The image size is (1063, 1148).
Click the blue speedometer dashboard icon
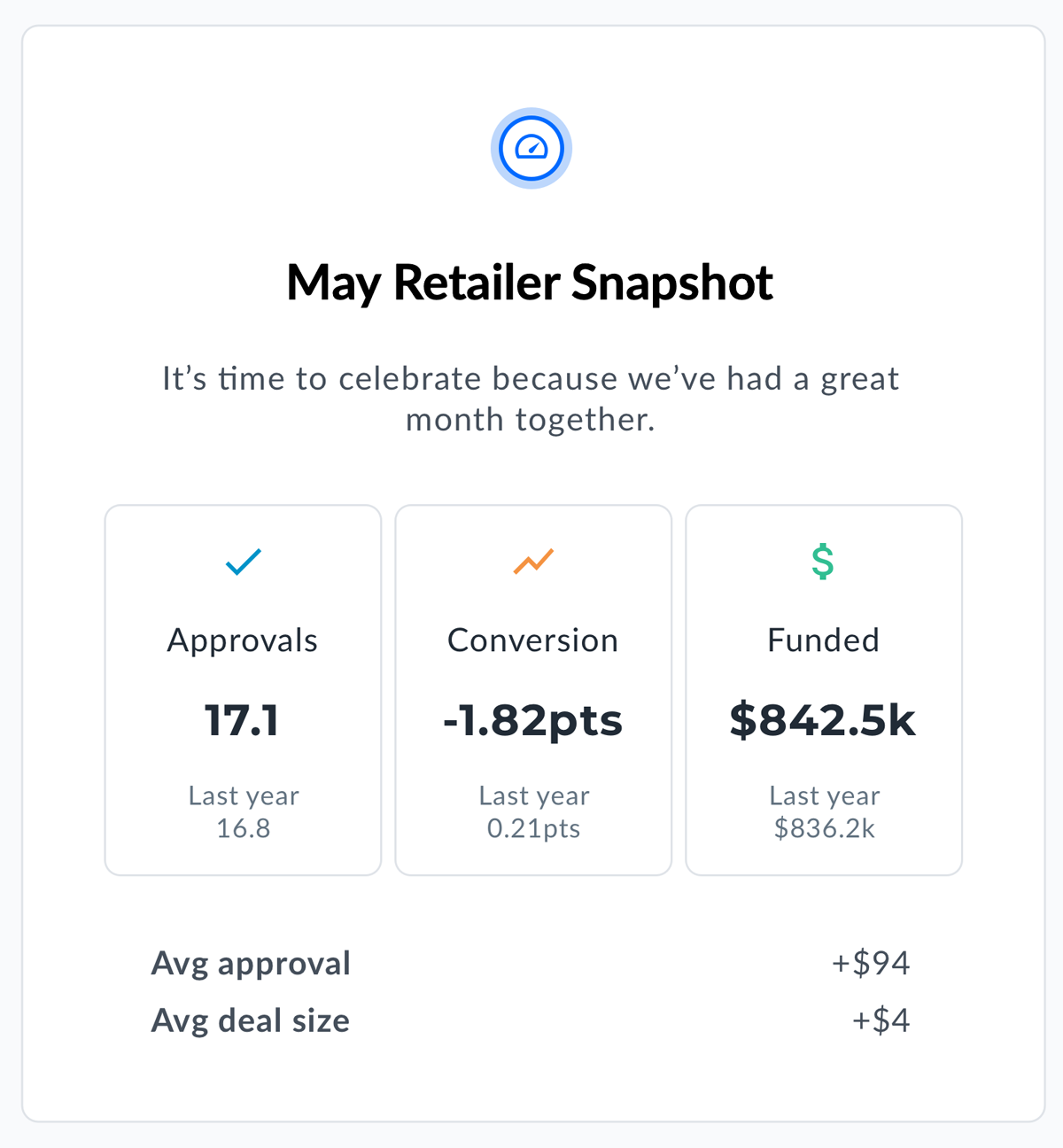pos(531,148)
